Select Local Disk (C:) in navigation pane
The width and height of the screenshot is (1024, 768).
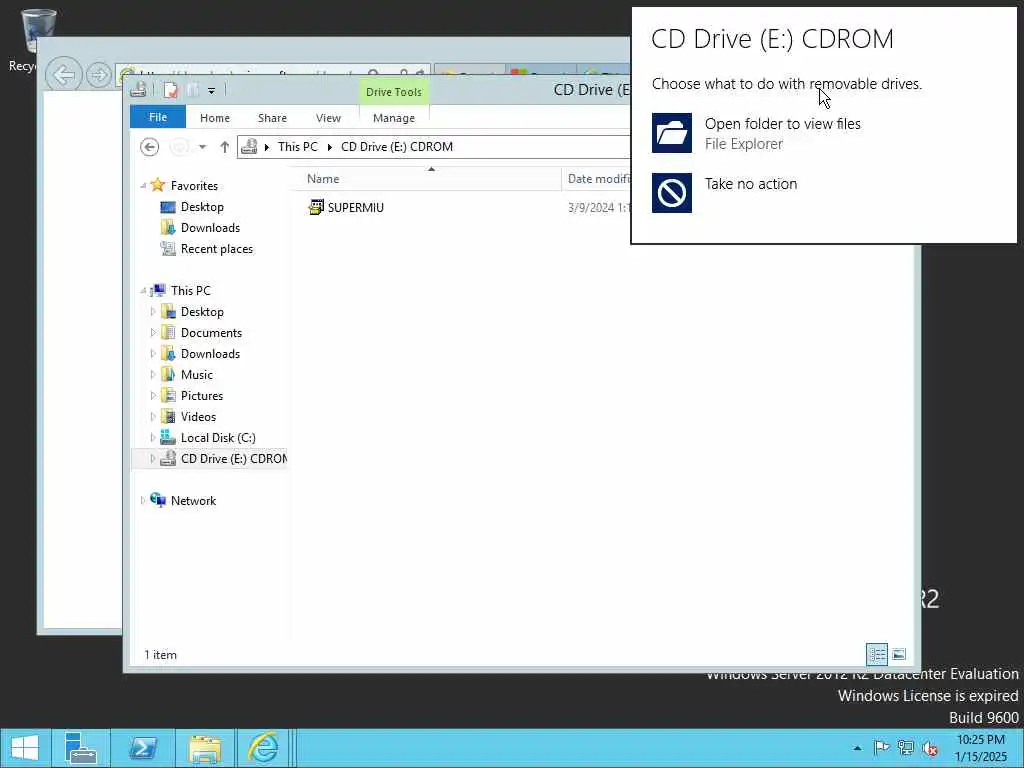pyautogui.click(x=218, y=438)
